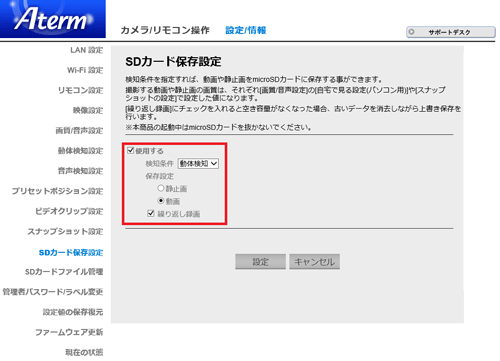
Task: Open Wi-Fi設定 in sidebar
Action: 85,70
